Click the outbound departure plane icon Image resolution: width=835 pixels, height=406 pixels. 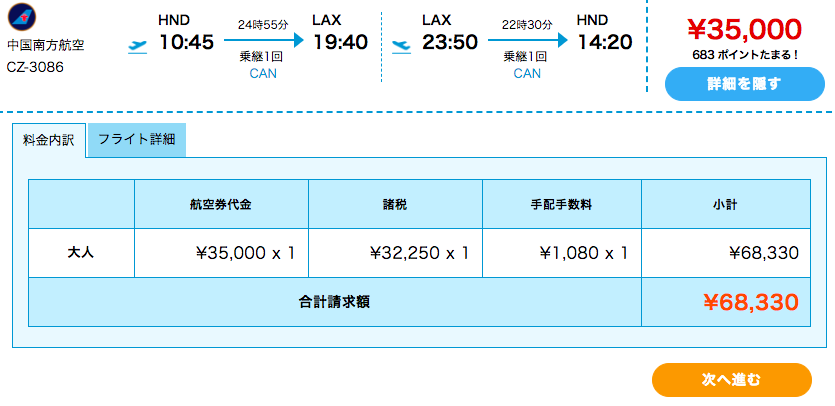tap(137, 47)
